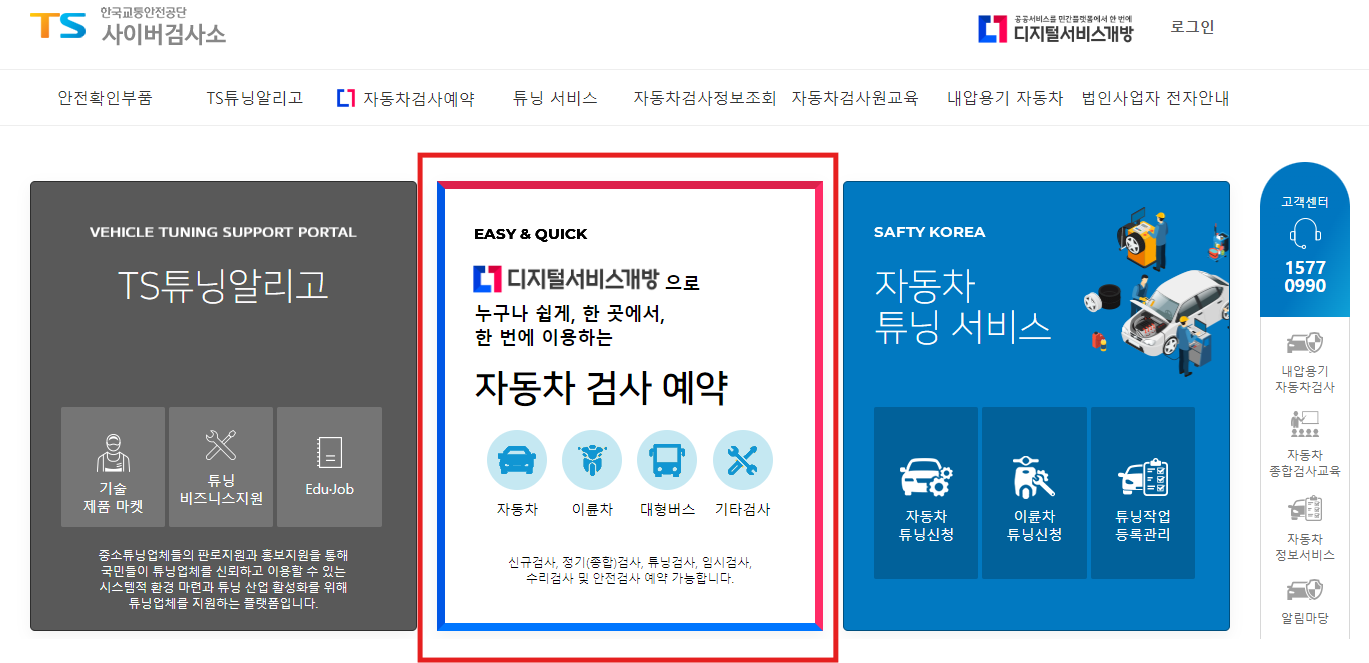Open the 자동차검사정보조회 menu
1369x663 pixels.
pos(704,98)
